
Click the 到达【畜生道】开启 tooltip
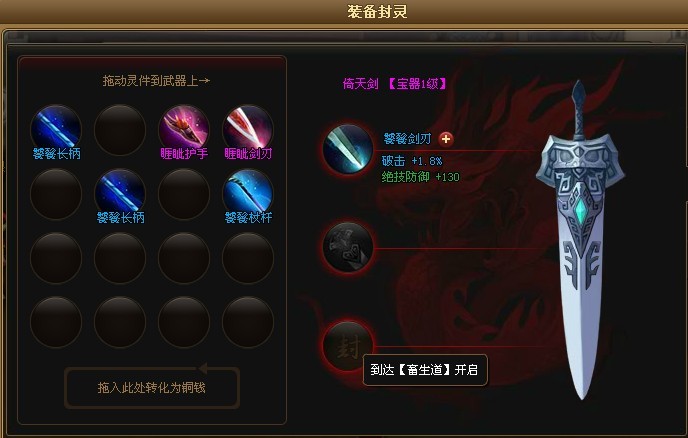pos(425,370)
